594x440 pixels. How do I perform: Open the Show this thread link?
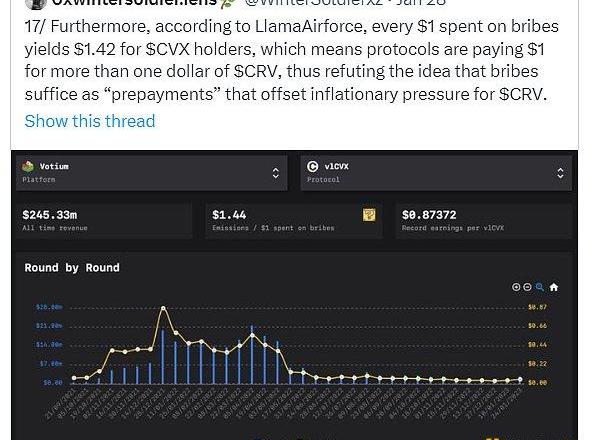click(x=90, y=121)
